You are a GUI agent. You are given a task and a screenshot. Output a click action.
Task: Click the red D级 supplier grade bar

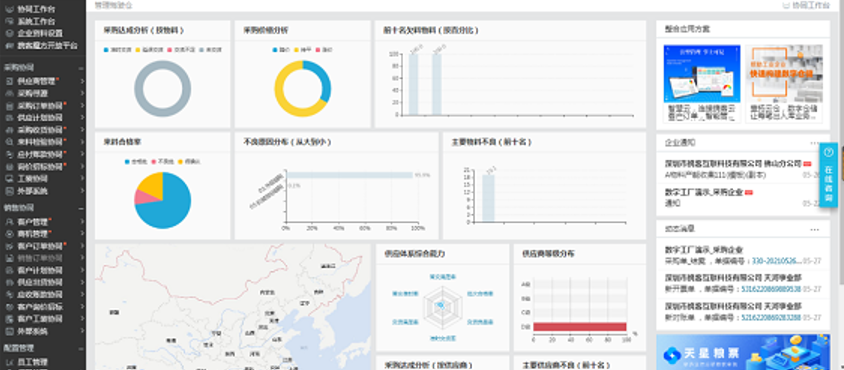click(x=580, y=326)
